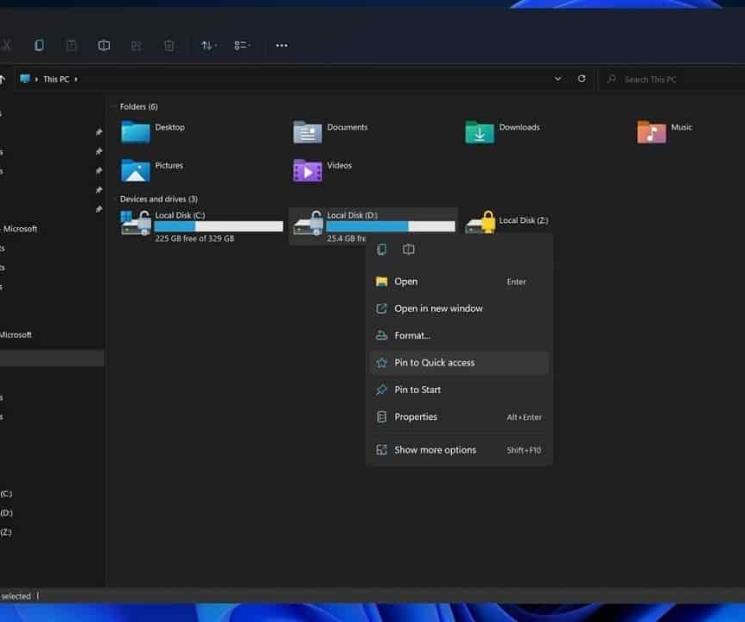Screen dimensions: 745x622
Task: Click the "selected" status bar text
Action: pos(16,596)
